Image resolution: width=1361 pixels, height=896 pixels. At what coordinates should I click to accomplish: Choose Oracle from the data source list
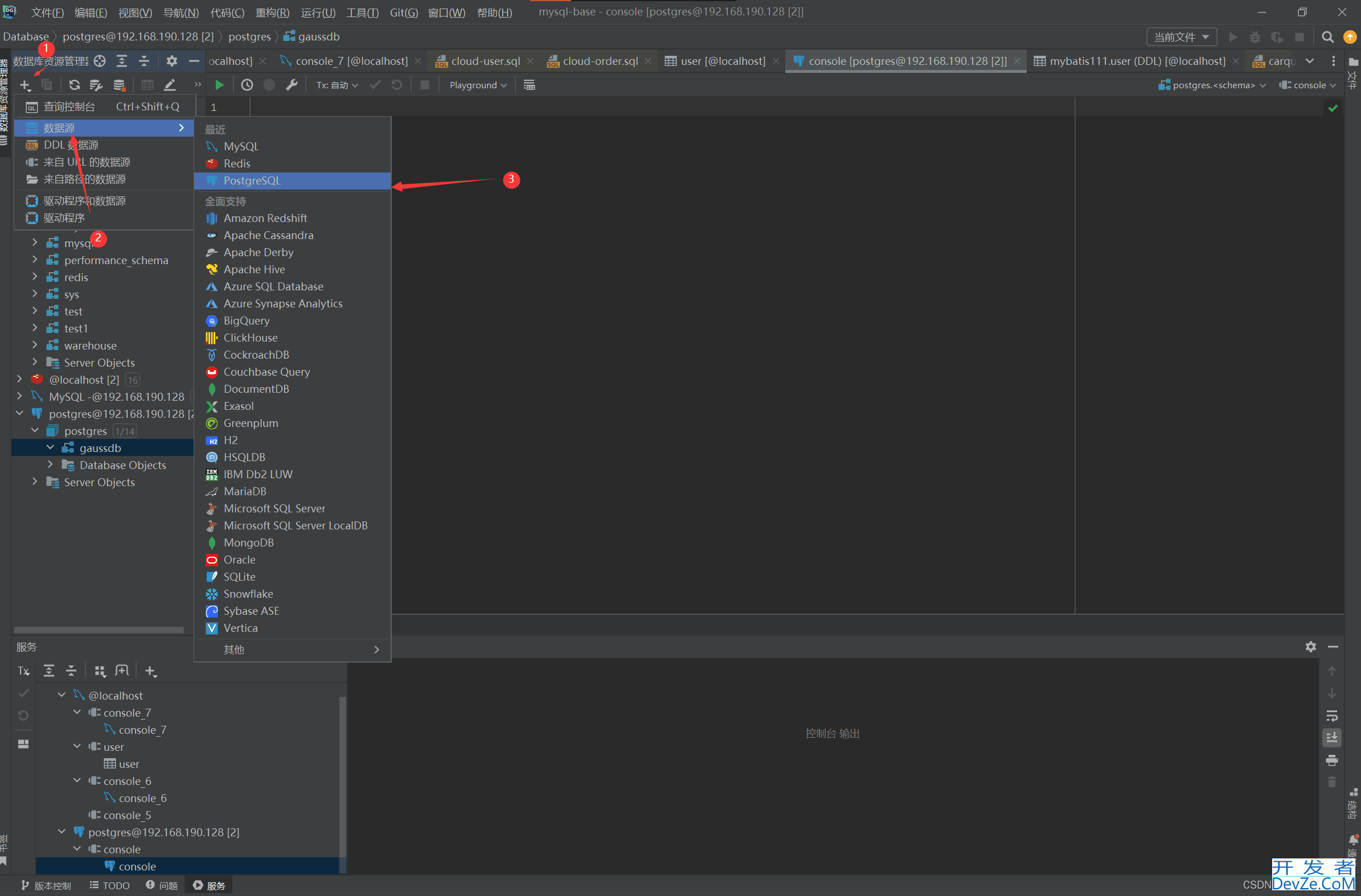292,559
